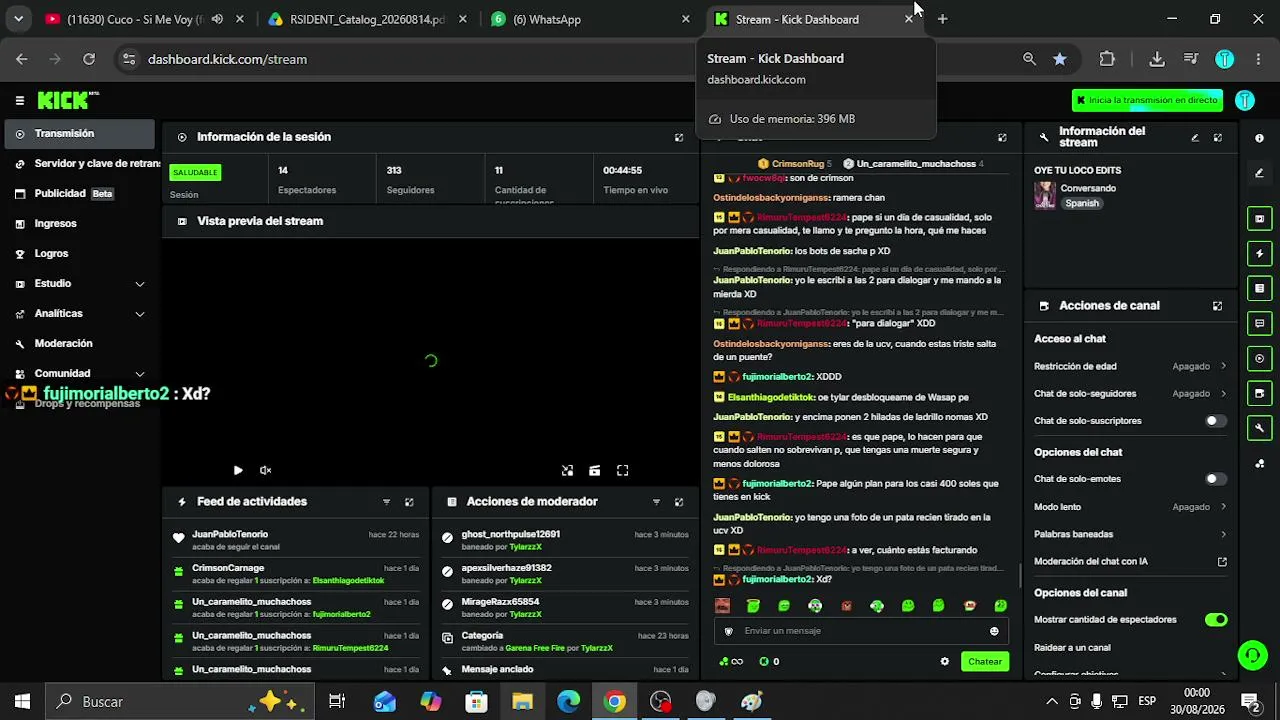Viewport: 1280px width, 720px height.
Task: Switch to the RSIDENT_Catalog PDF tab
Action: click(x=367, y=19)
